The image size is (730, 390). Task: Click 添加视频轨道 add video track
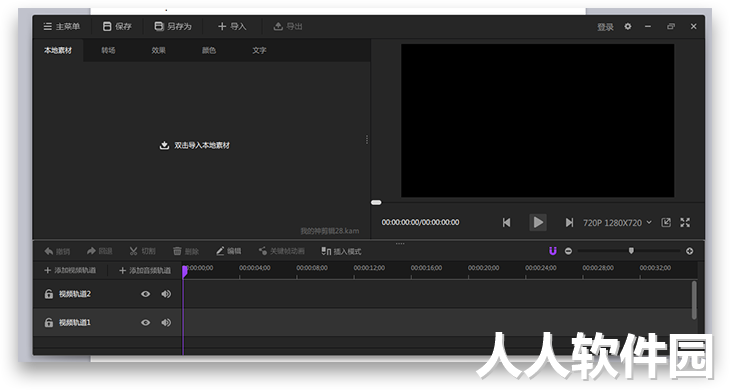(70, 270)
